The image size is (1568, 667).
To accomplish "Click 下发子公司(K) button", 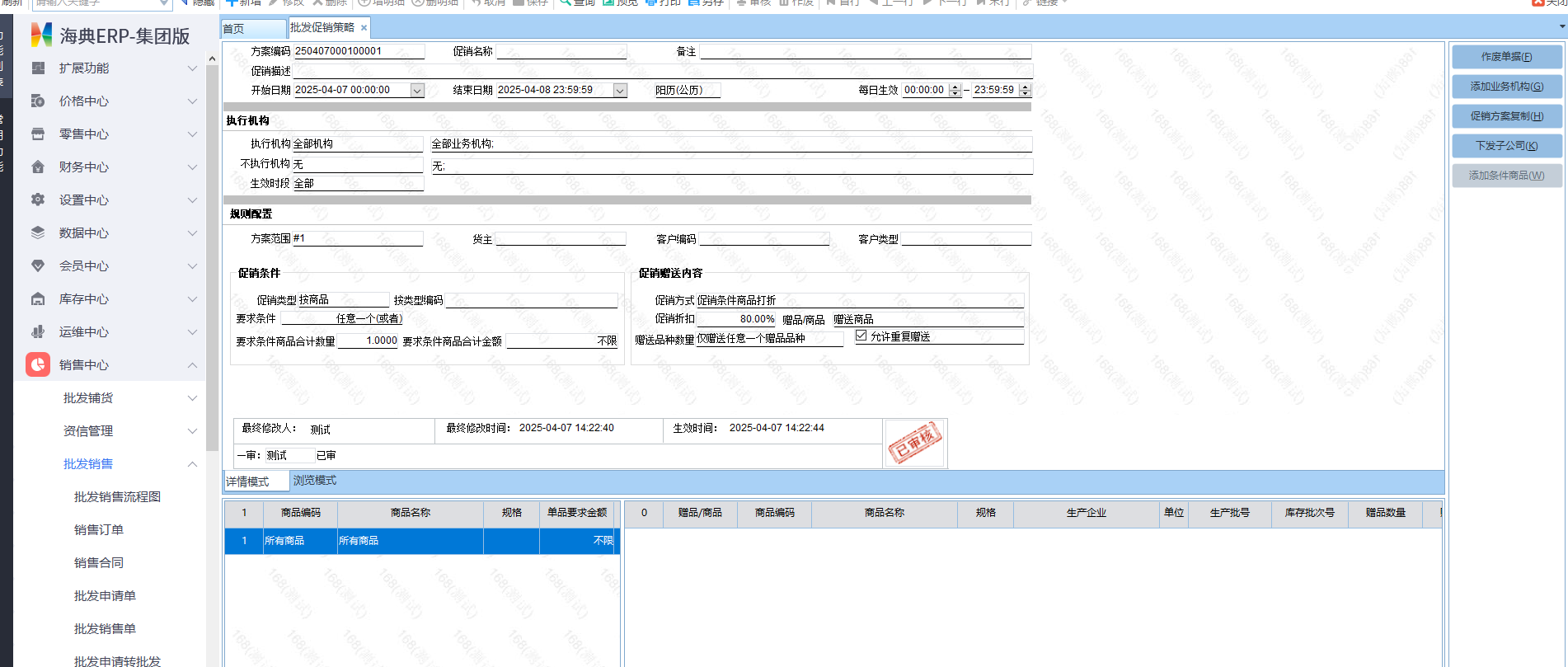I will (x=1506, y=146).
